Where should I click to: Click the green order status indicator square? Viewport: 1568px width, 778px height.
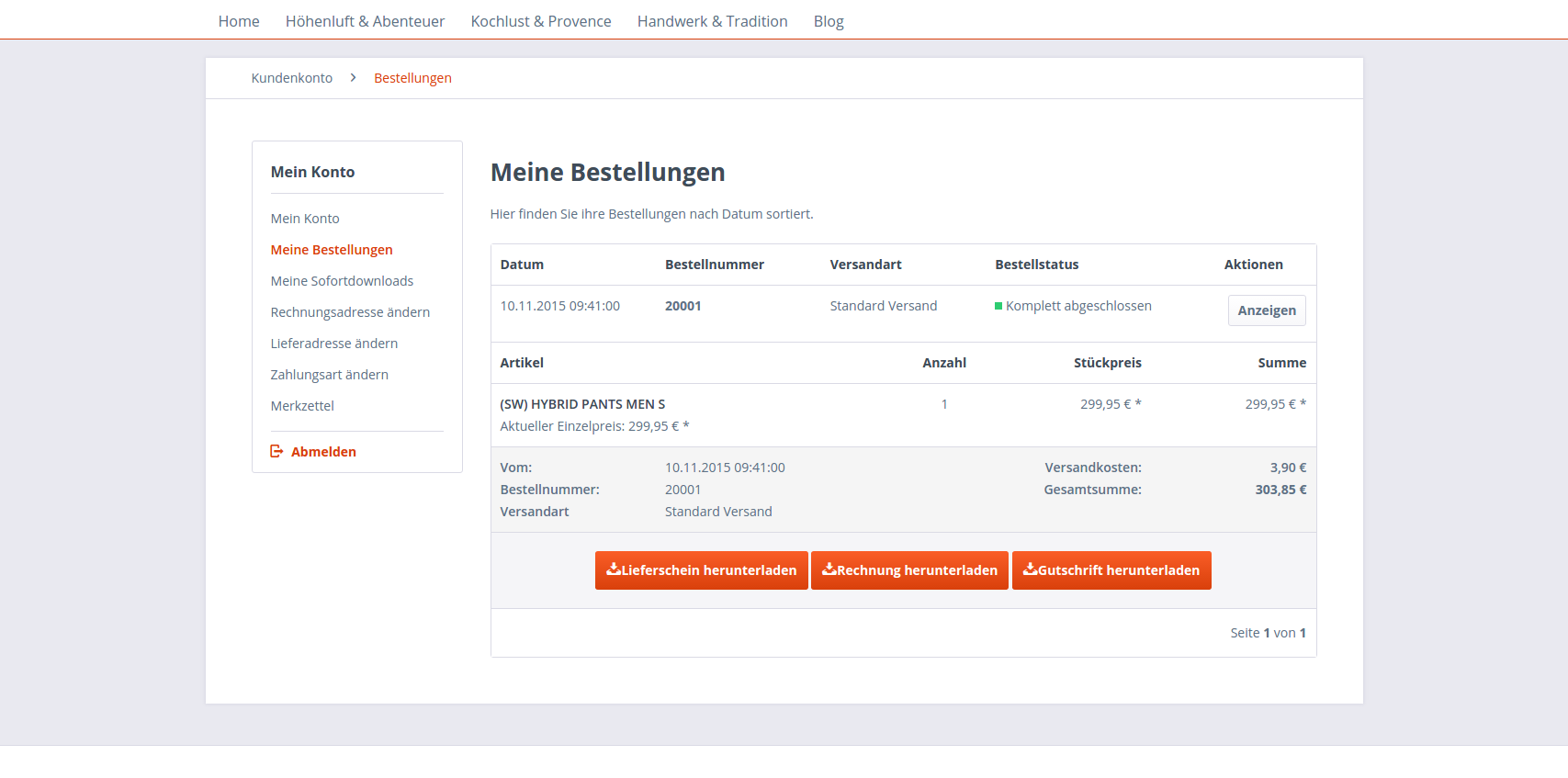pyautogui.click(x=998, y=306)
